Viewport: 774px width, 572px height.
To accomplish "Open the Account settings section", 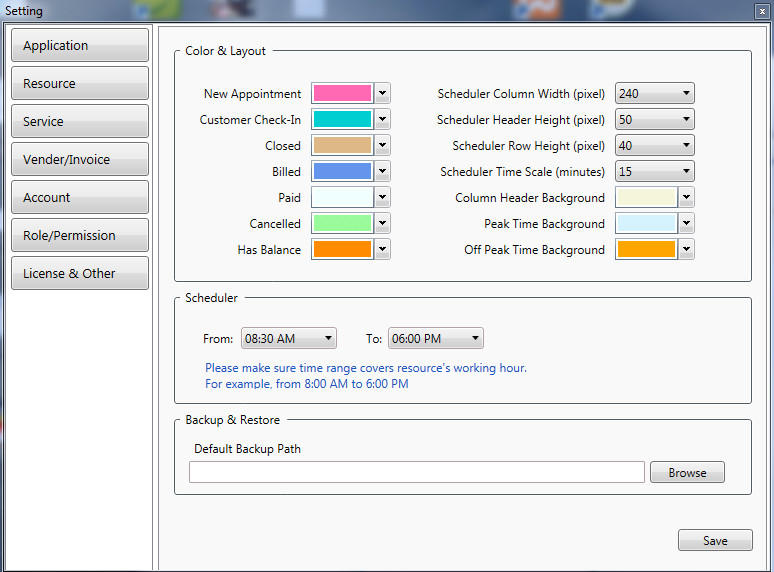I will 80,197.
